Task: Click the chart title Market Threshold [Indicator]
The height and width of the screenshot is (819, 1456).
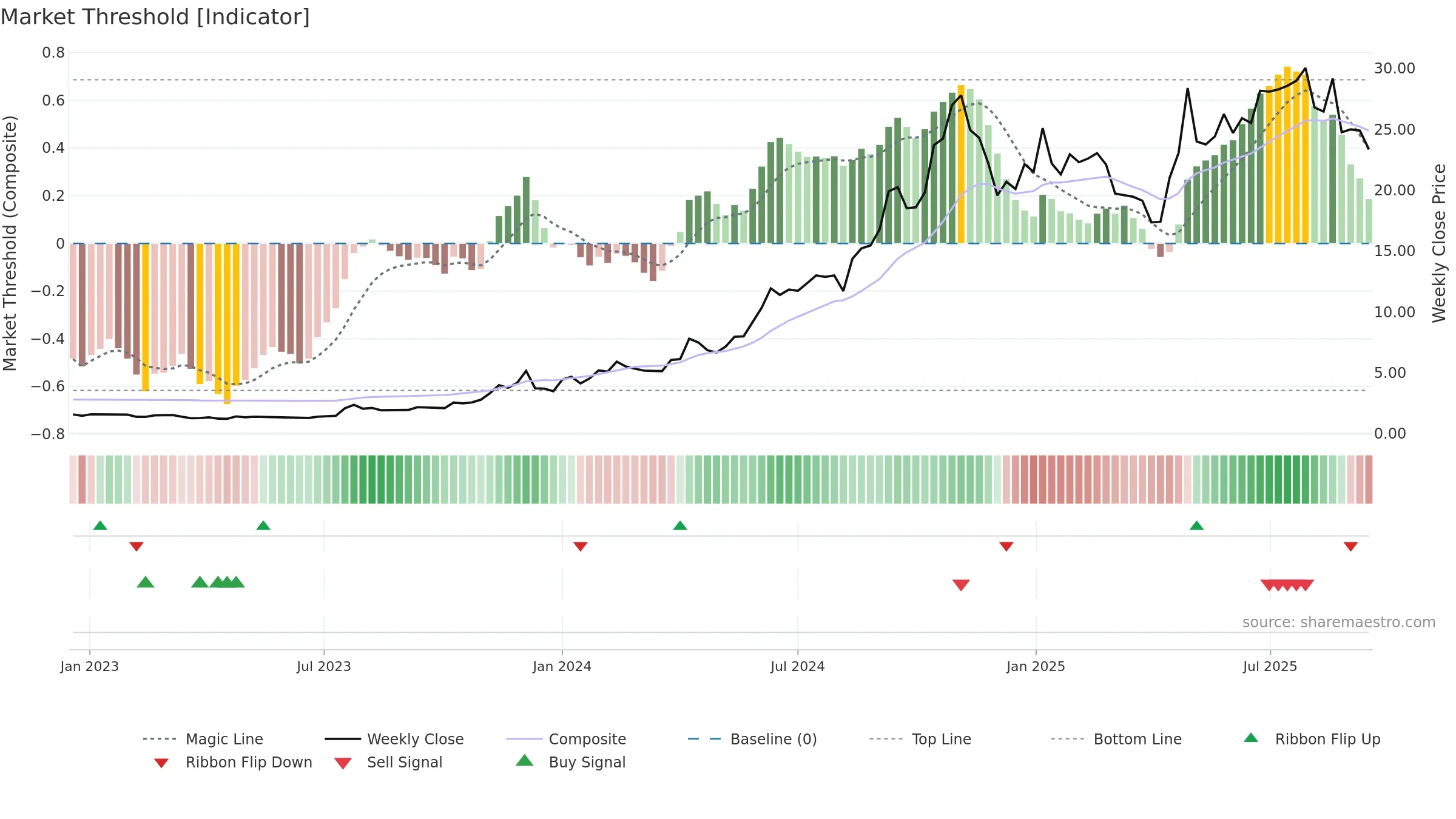Action: pyautogui.click(x=155, y=17)
